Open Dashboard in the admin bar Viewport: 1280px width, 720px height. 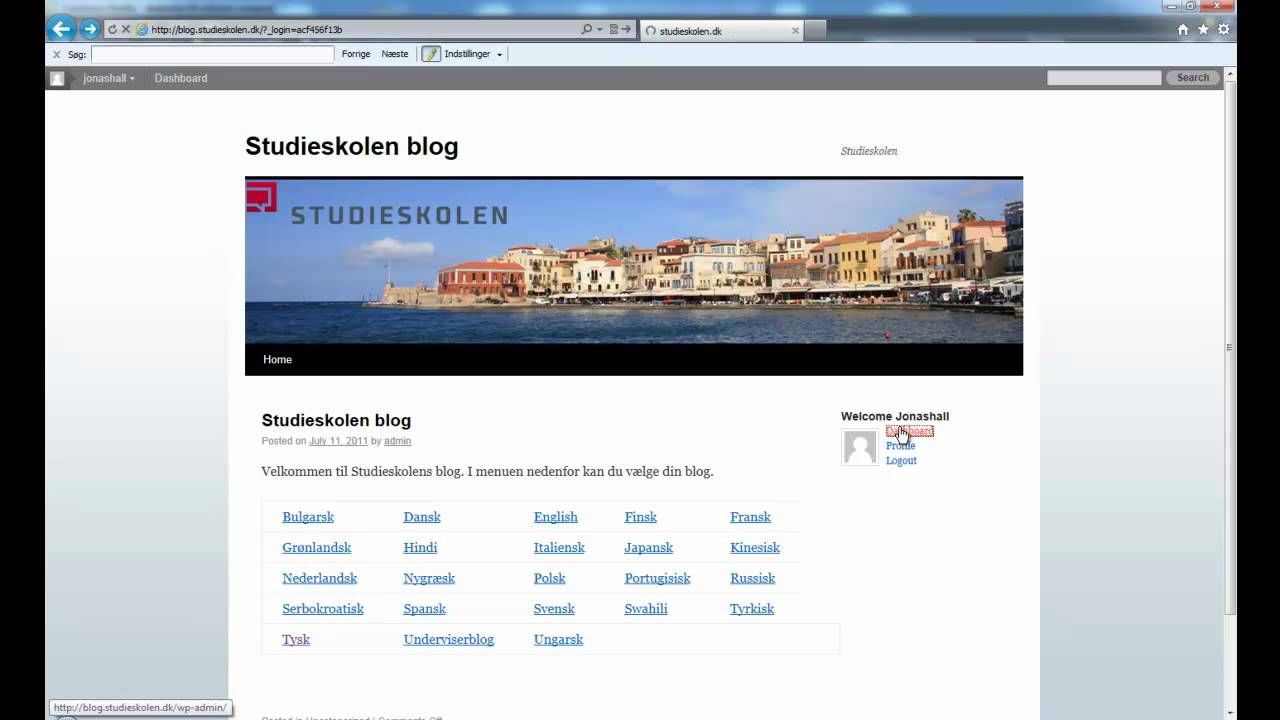click(x=181, y=78)
